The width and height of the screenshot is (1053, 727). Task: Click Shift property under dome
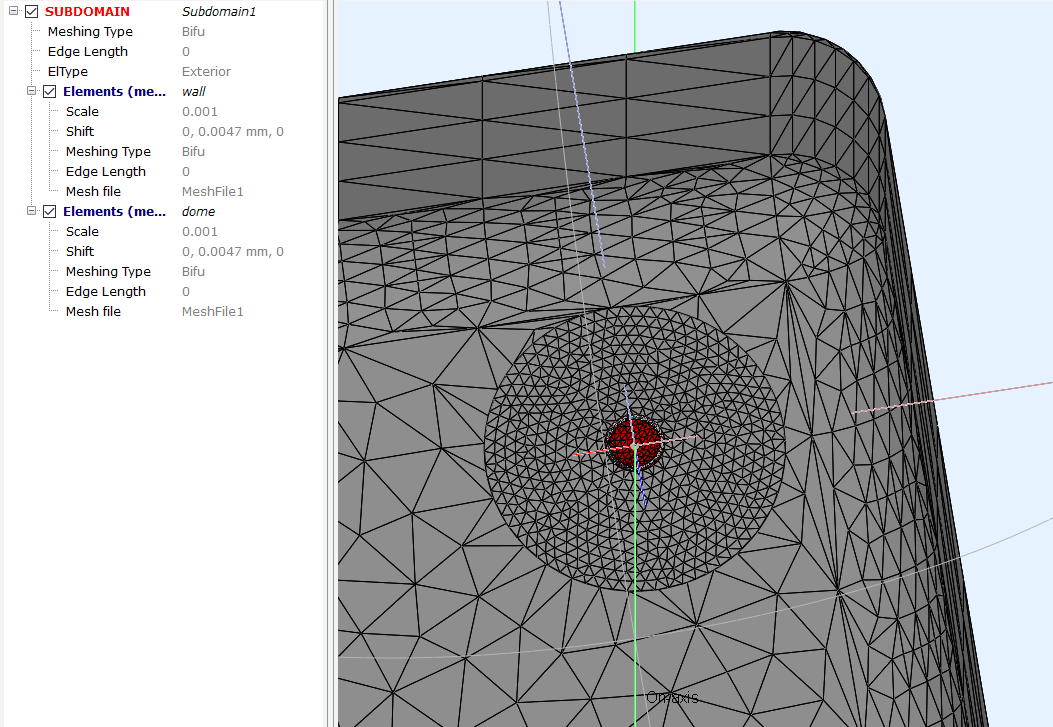(80, 252)
